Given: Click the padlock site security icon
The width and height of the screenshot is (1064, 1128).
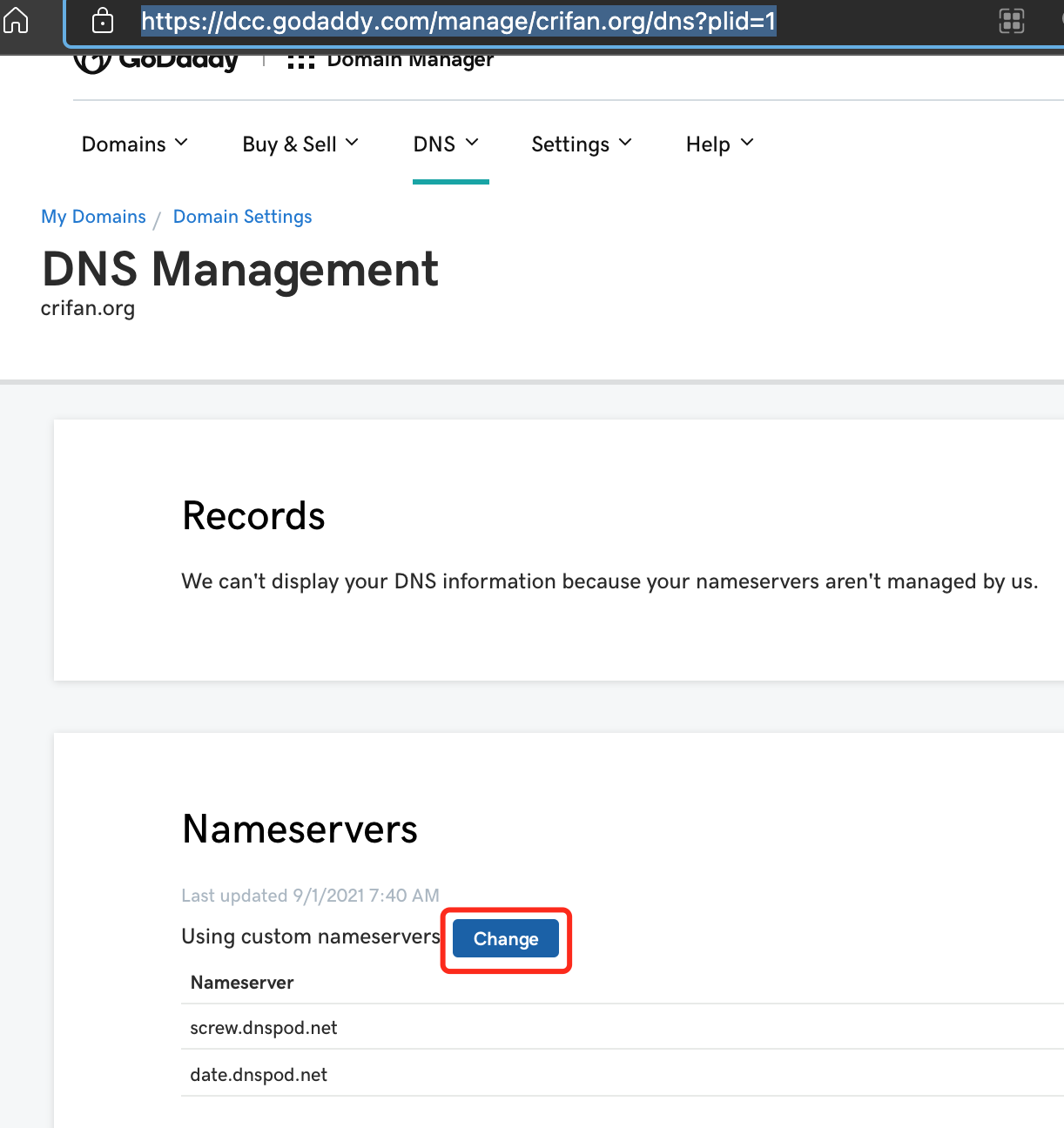Looking at the screenshot, I should (x=103, y=20).
